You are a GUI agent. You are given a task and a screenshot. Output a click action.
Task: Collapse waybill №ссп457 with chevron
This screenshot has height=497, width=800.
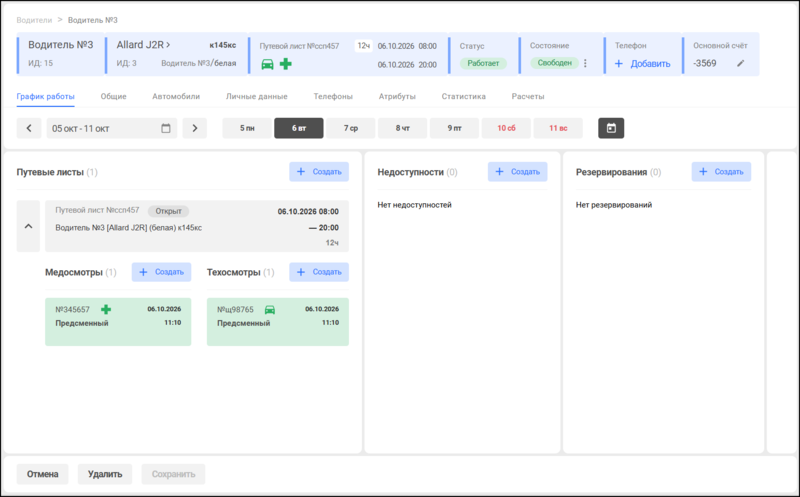[x=29, y=226]
